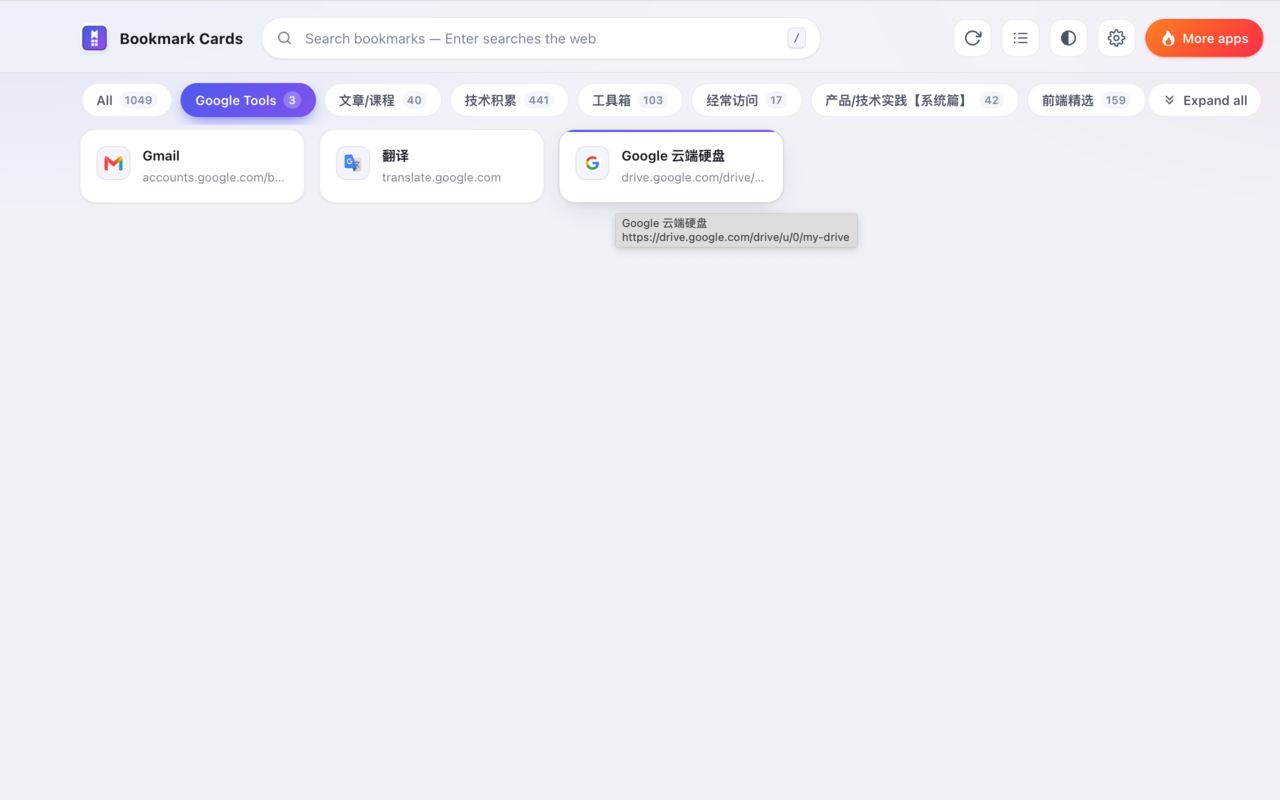Click the Bookmark Cards title text
Image resolution: width=1280 pixels, height=800 pixels.
coord(181,39)
